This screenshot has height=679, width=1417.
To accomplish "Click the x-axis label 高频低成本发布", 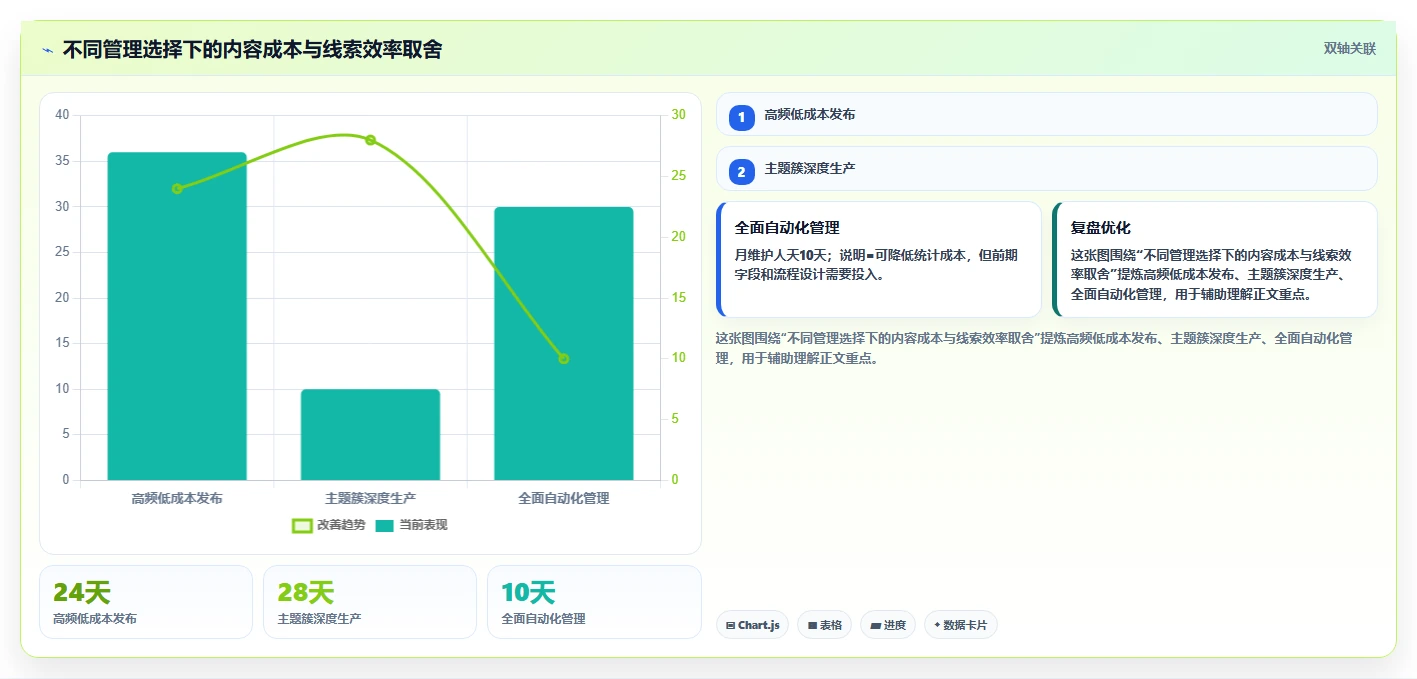I will click(x=177, y=498).
